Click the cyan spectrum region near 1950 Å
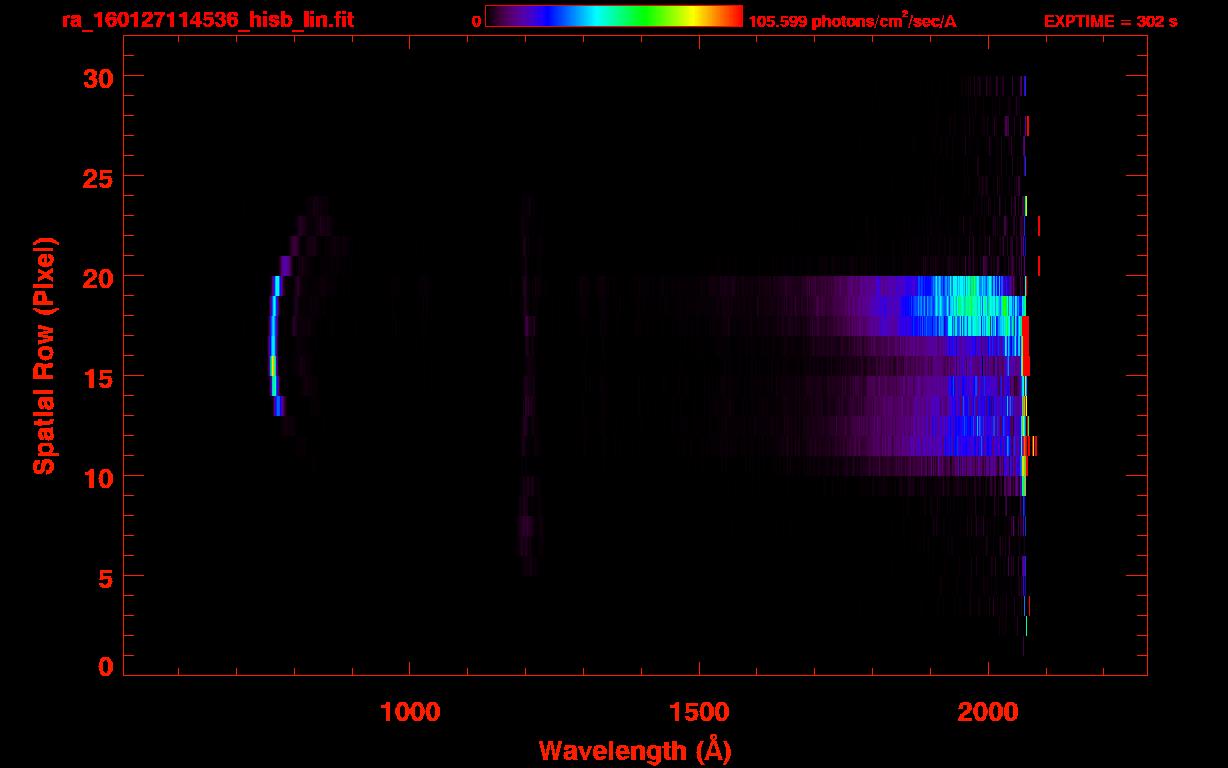The width and height of the screenshot is (1228, 768). [x=970, y=305]
